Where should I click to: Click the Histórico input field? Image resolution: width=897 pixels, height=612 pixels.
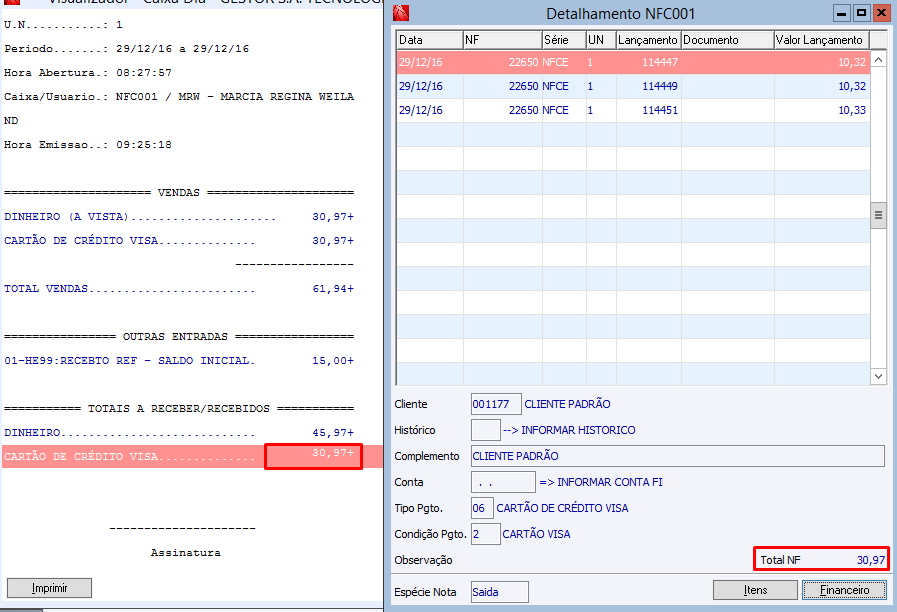(x=486, y=430)
